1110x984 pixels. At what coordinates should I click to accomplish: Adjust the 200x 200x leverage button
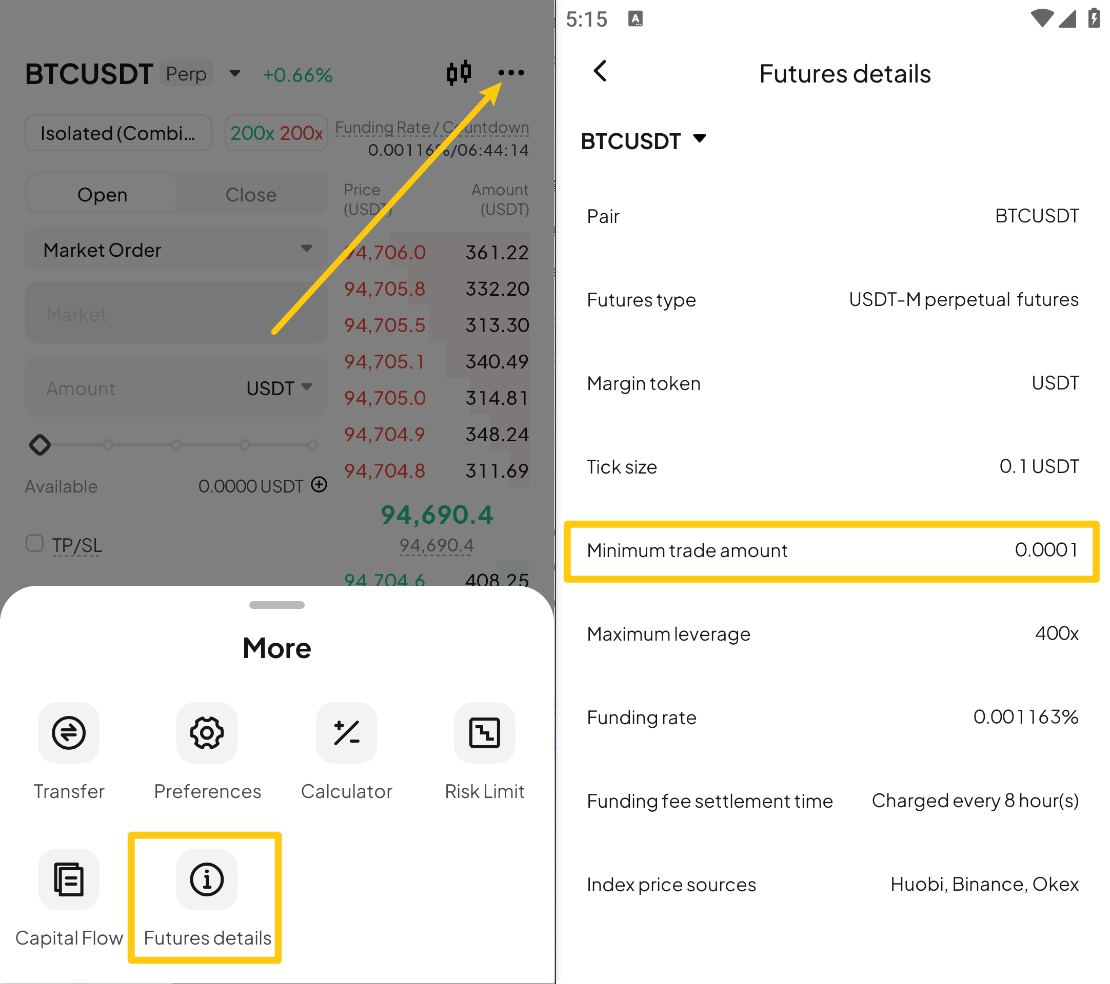tap(276, 133)
